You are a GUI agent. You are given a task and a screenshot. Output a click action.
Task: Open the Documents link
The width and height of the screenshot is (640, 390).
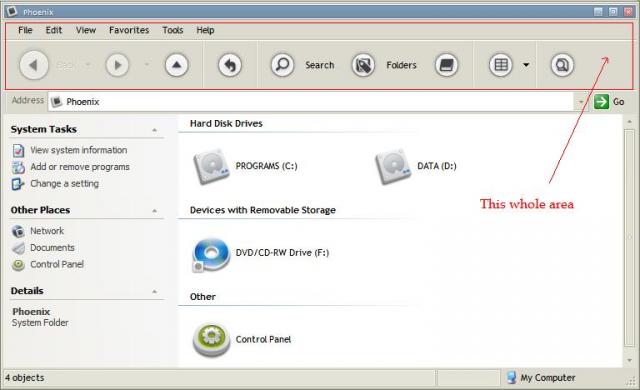52,248
